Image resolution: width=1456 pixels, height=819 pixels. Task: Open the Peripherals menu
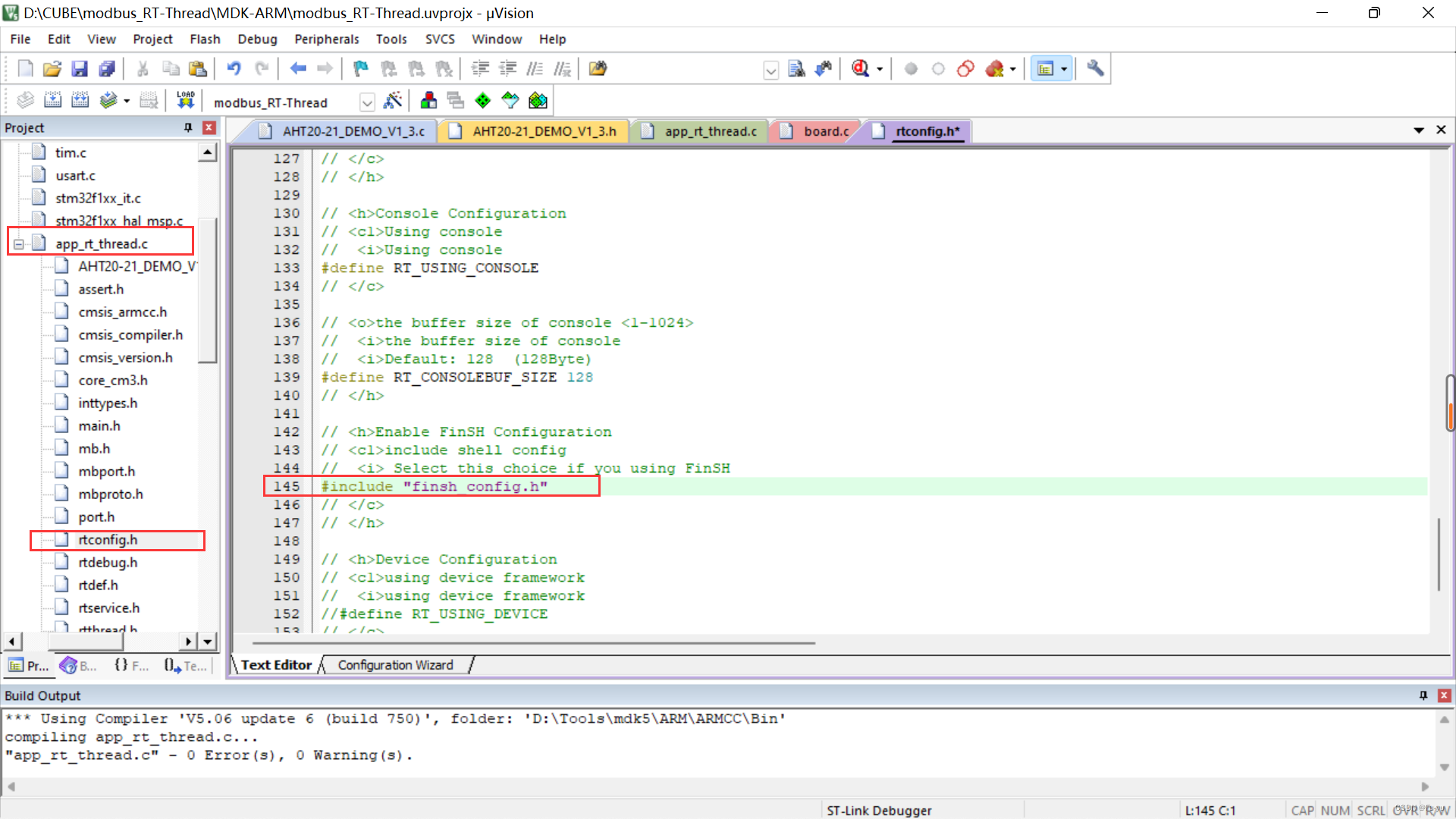click(x=326, y=39)
